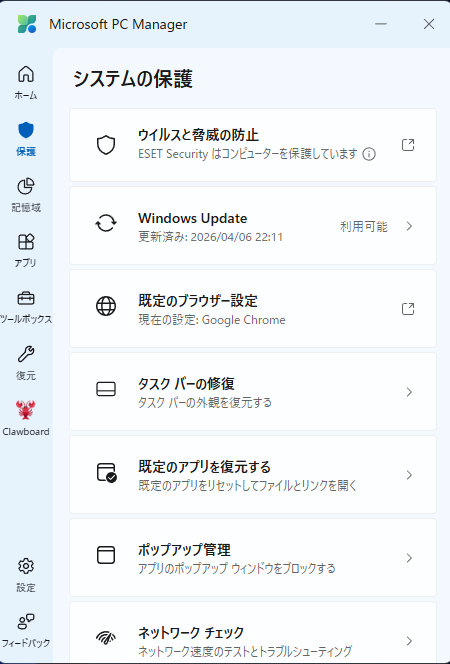
Task: Click the text ネットワーク速度のテストとトラブルシューティング
Action: tap(245, 651)
